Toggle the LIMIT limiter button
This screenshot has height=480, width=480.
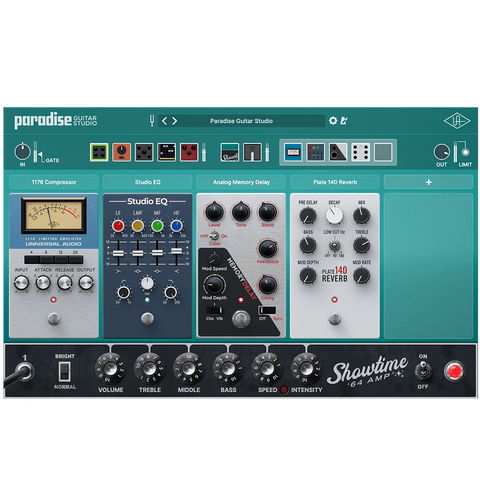point(465,152)
